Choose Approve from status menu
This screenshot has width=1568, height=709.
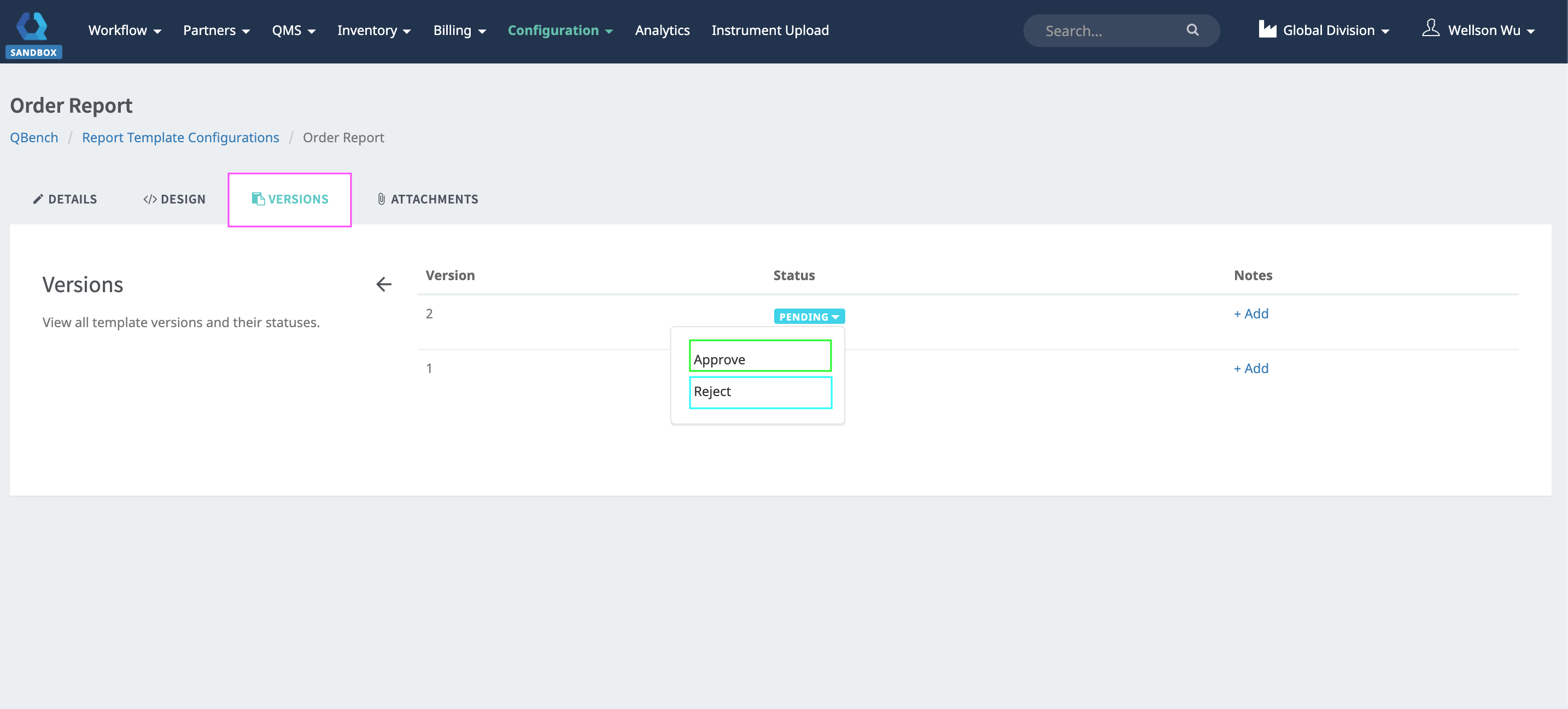coord(759,359)
